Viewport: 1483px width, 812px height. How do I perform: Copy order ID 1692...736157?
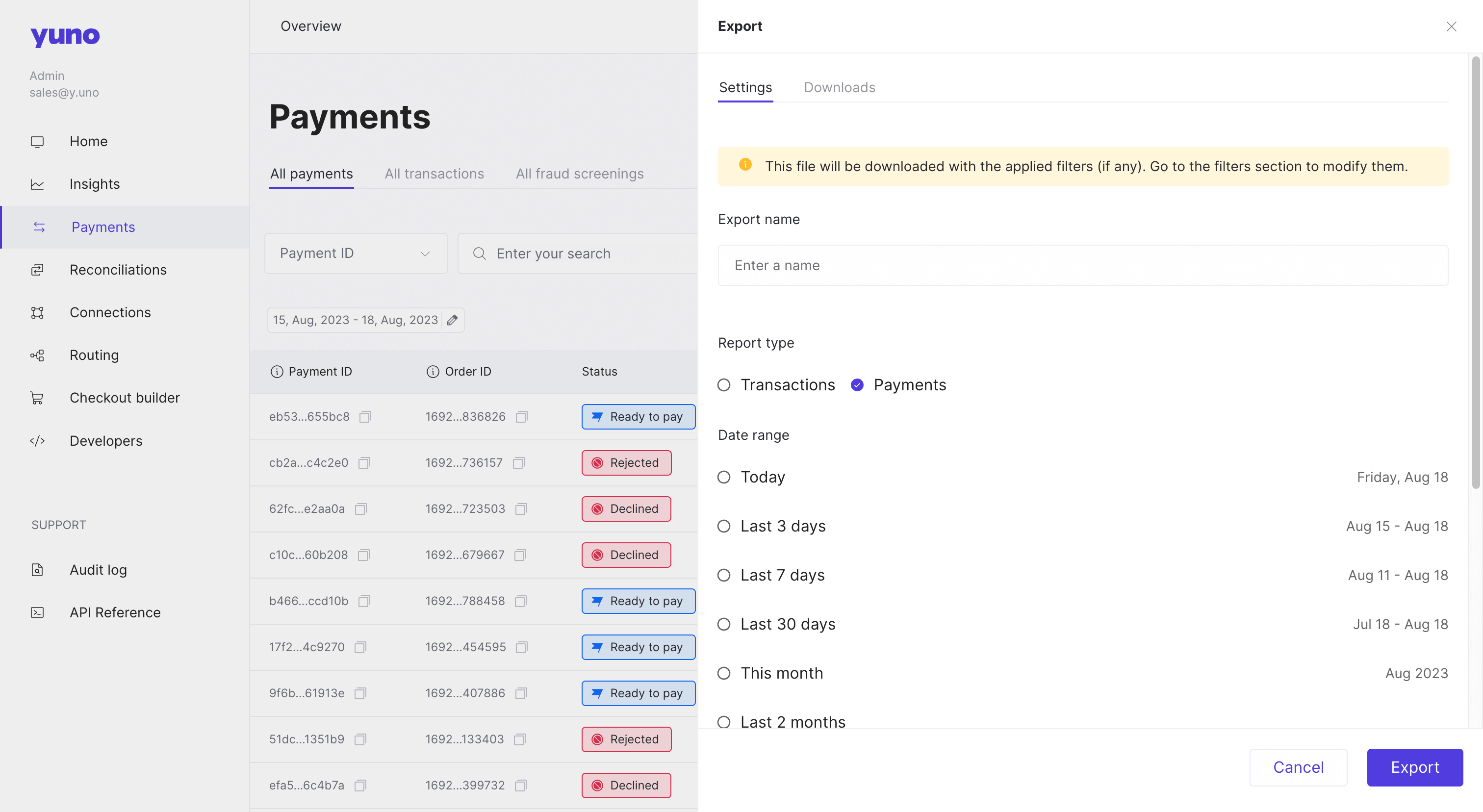coord(519,463)
